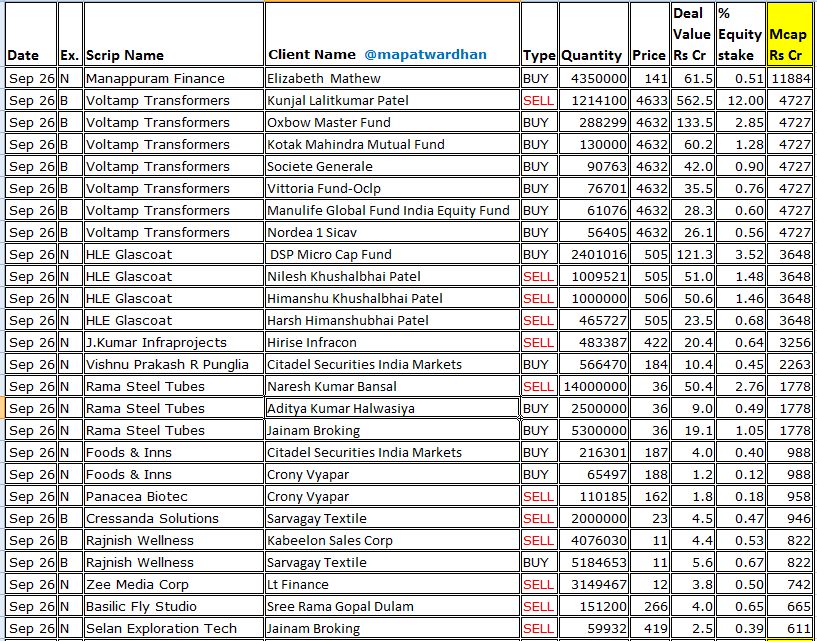Image resolution: width=817 pixels, height=641 pixels.
Task: Select price 419 cell
Action: coord(649,628)
